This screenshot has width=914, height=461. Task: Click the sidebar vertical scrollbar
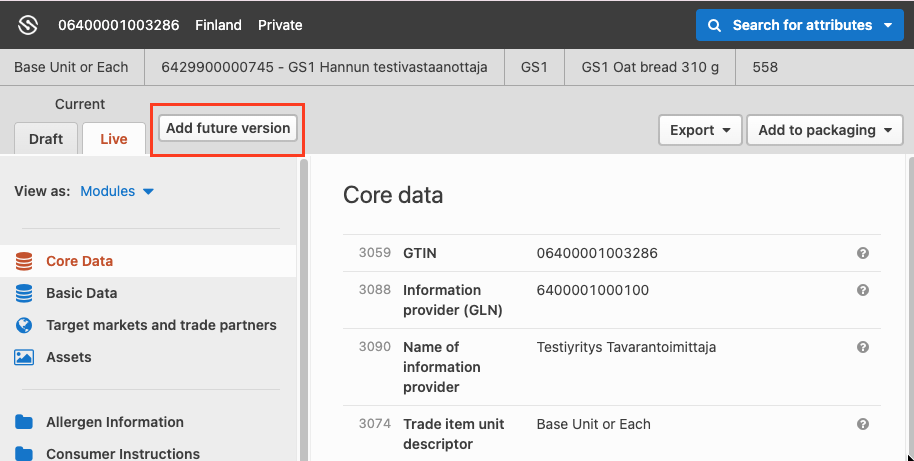coord(304,309)
